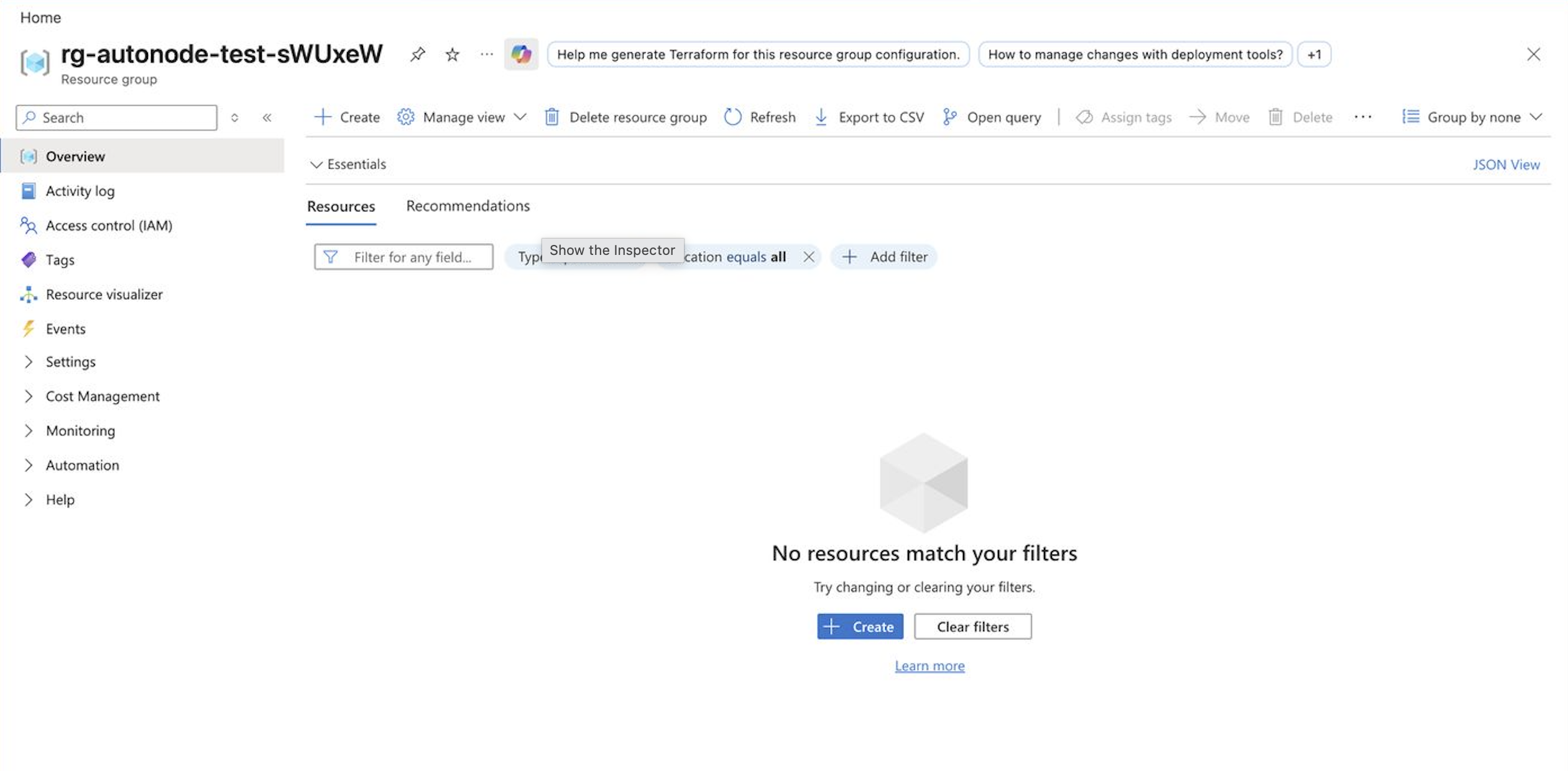
Task: Click Clear filters button
Action: [x=972, y=627]
